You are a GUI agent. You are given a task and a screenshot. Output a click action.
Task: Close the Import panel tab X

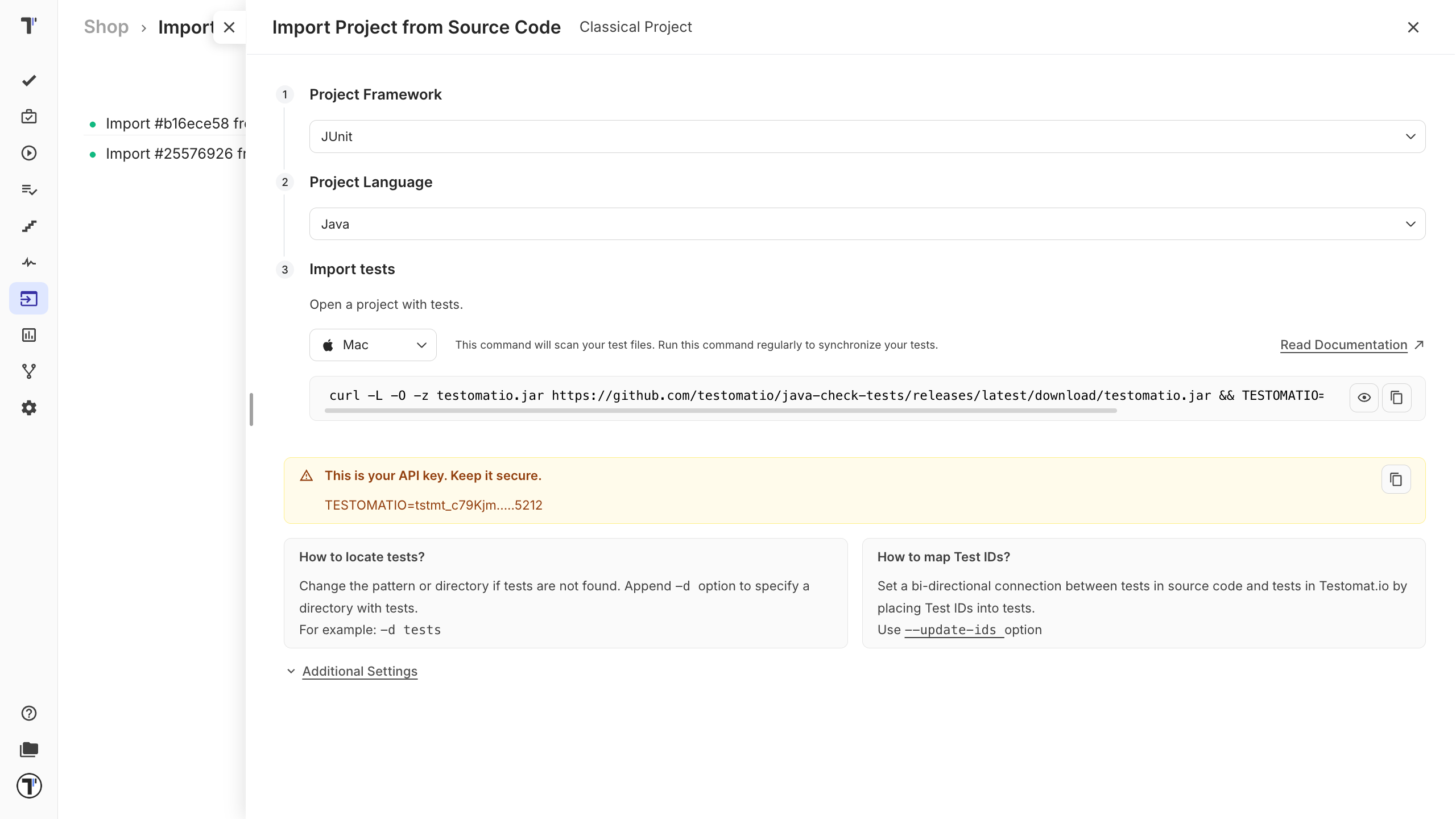point(229,27)
